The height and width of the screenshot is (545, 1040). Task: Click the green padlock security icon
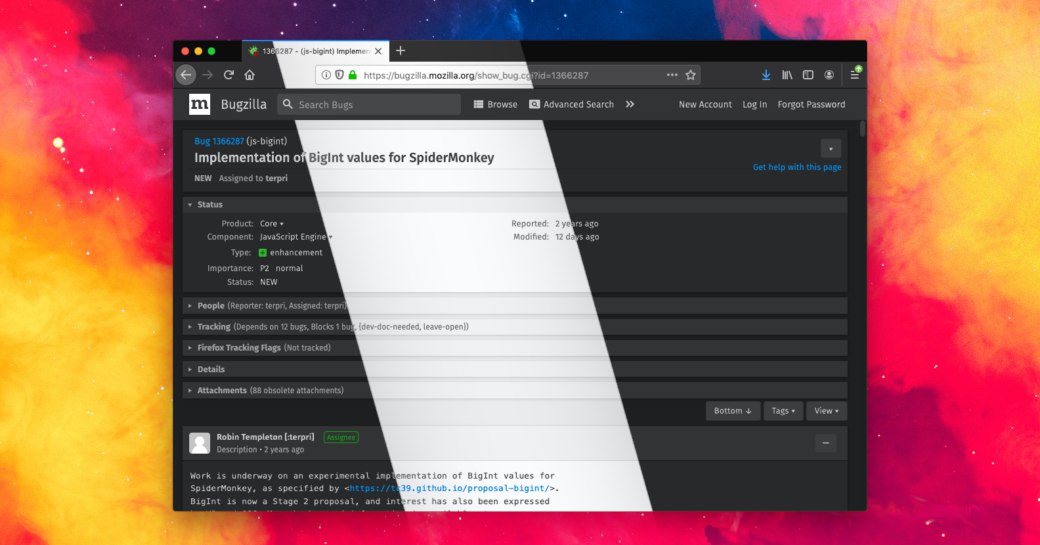pyautogui.click(x=352, y=75)
